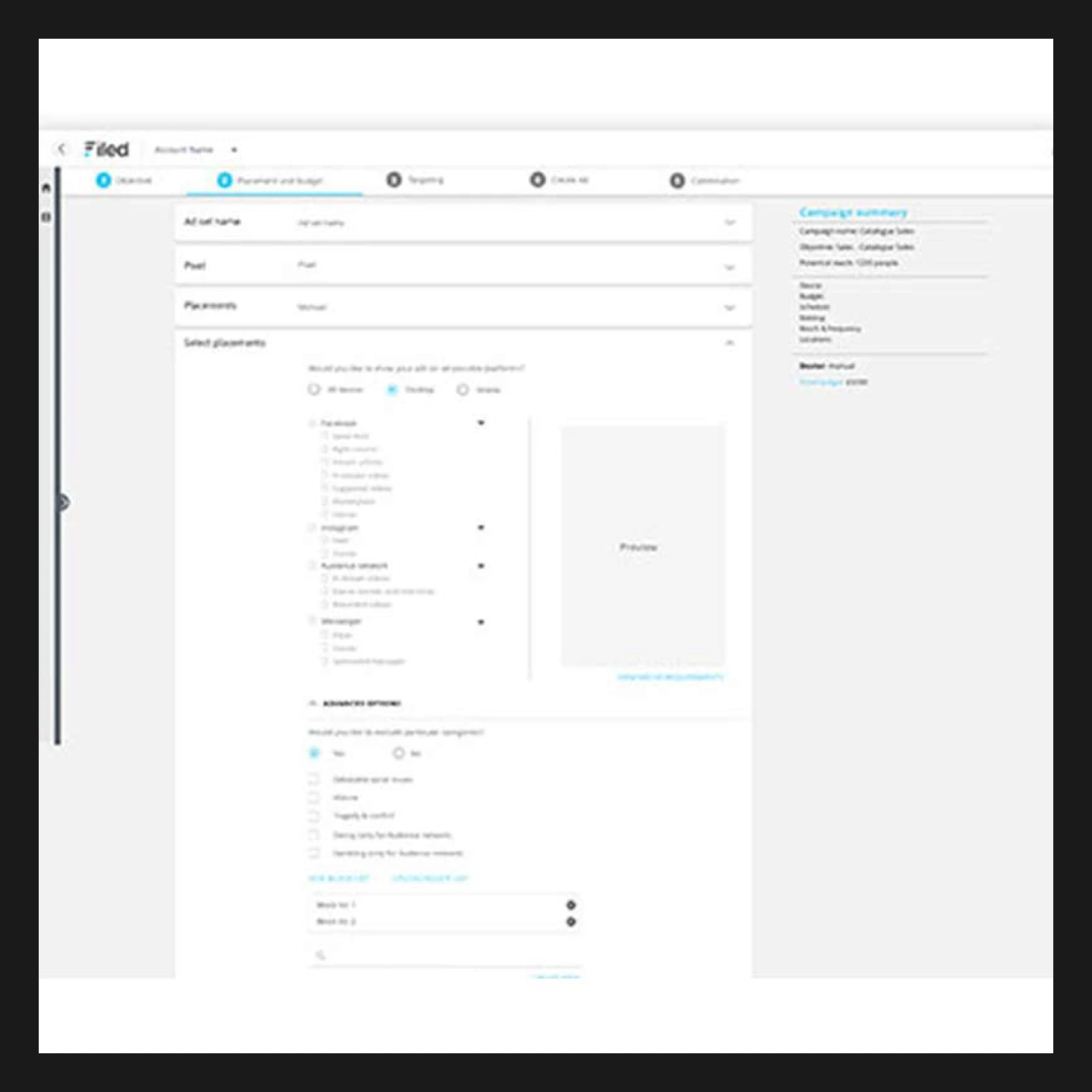1092x1092 pixels.
Task: Enable the first exclusion checkbox in Advanced Options
Action: 314,779
